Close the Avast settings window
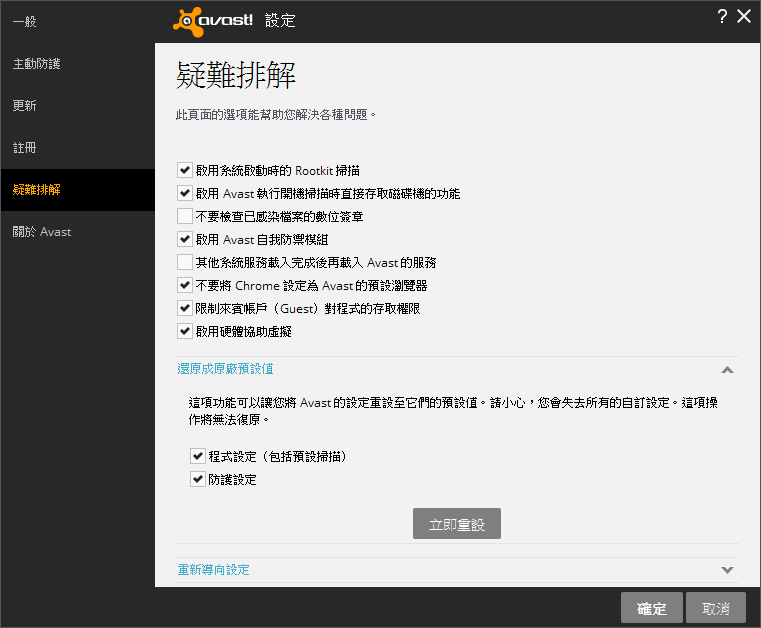 [x=744, y=16]
